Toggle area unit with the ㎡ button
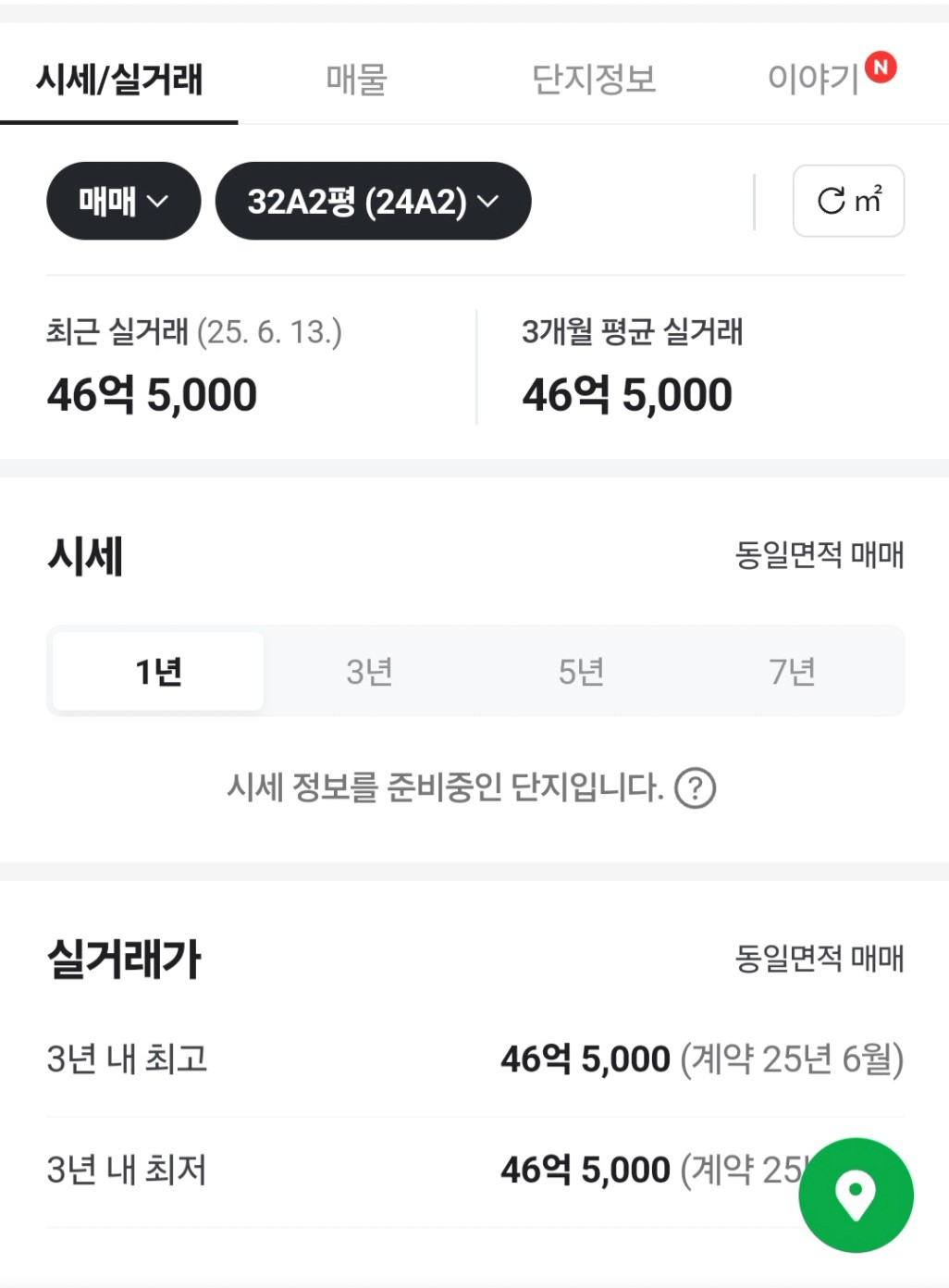Screen dimensions: 949x1288 tap(848, 201)
